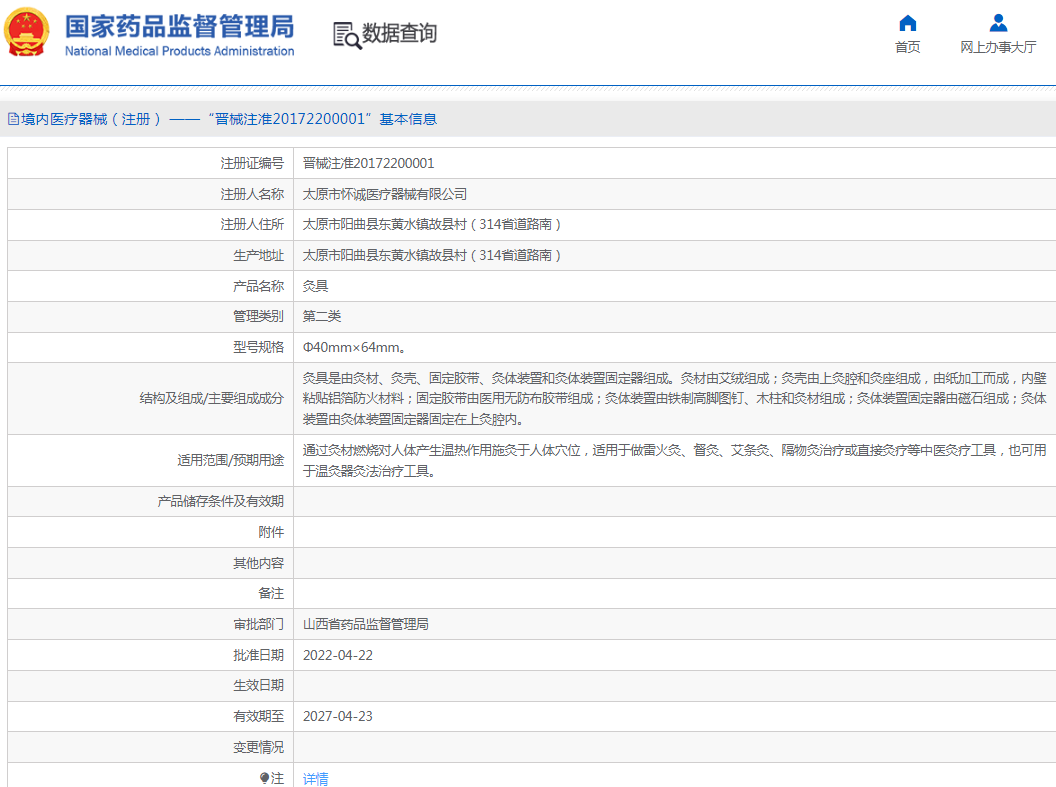The height and width of the screenshot is (787, 1056).
Task: Click the document icon before 境内医疗器械
Action: pos(13,119)
